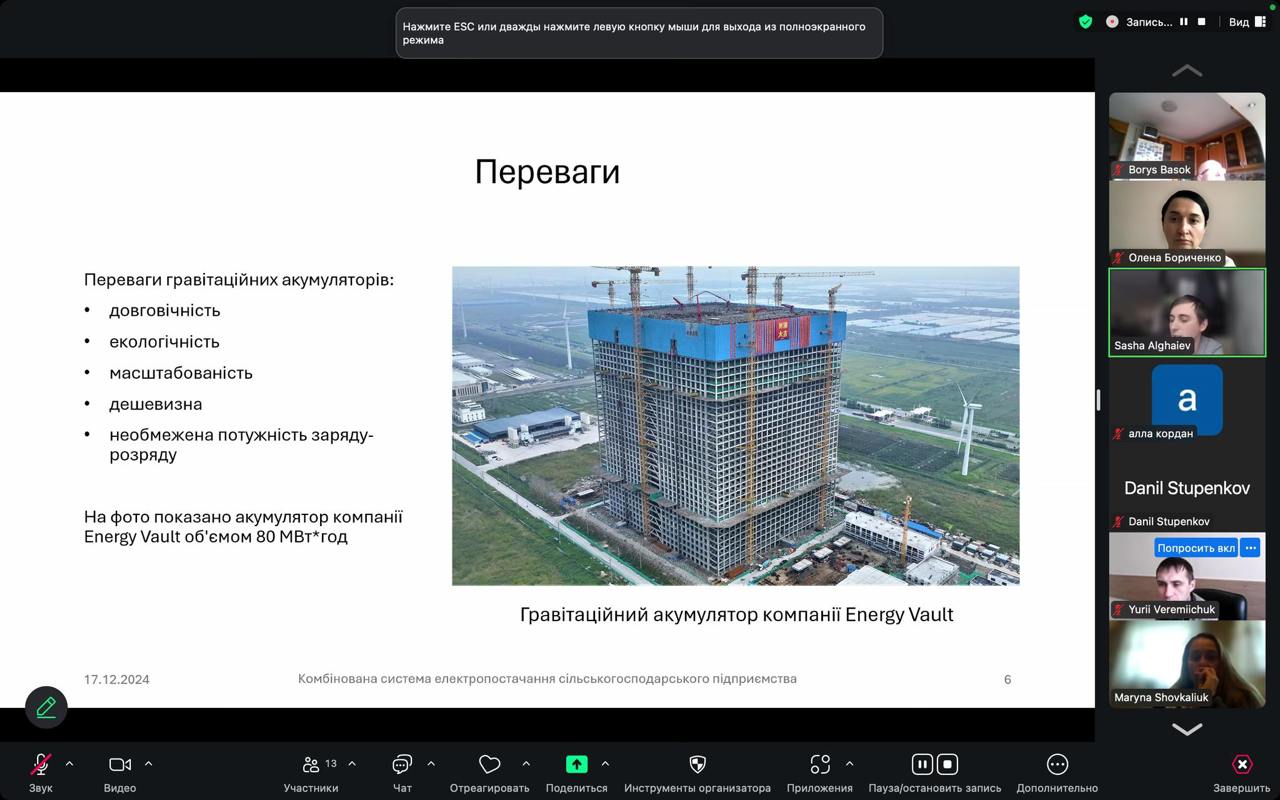Expand participants options arrow beside Участники
The height and width of the screenshot is (800, 1280).
click(352, 764)
